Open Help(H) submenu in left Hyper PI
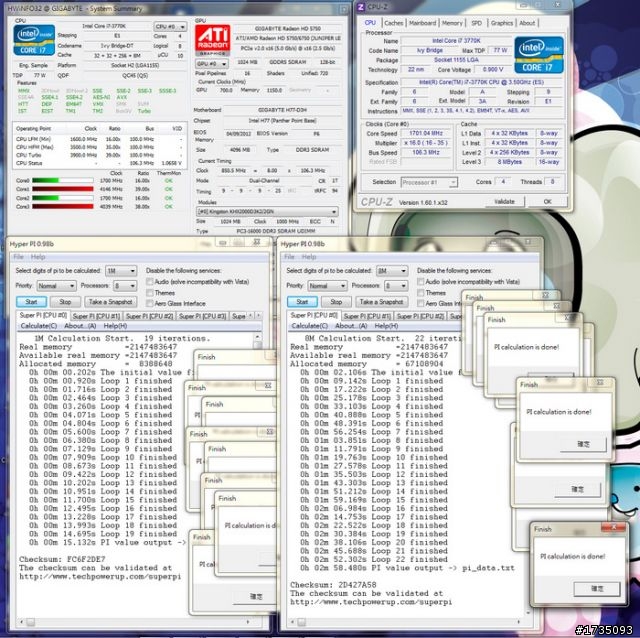Viewport: 640px width, 638px height. coord(115,326)
